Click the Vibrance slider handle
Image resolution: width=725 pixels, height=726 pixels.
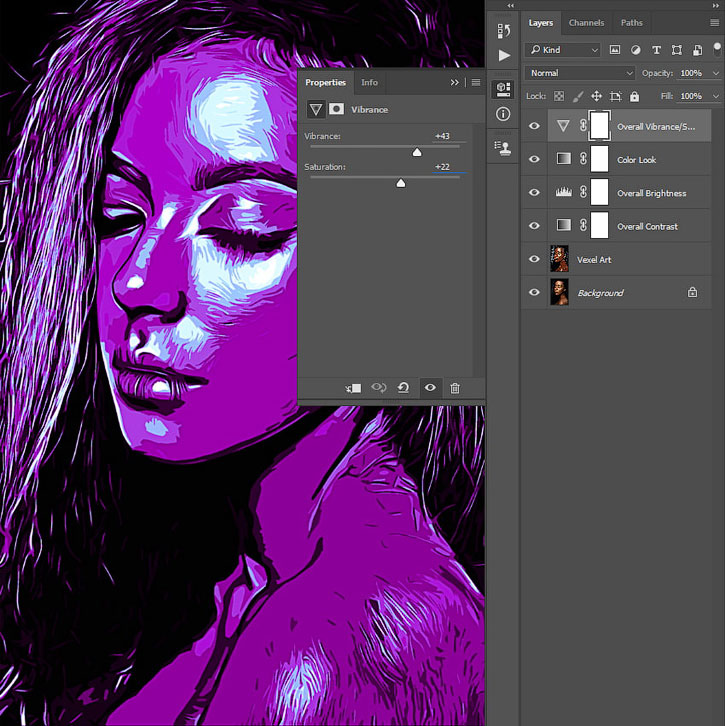(417, 152)
